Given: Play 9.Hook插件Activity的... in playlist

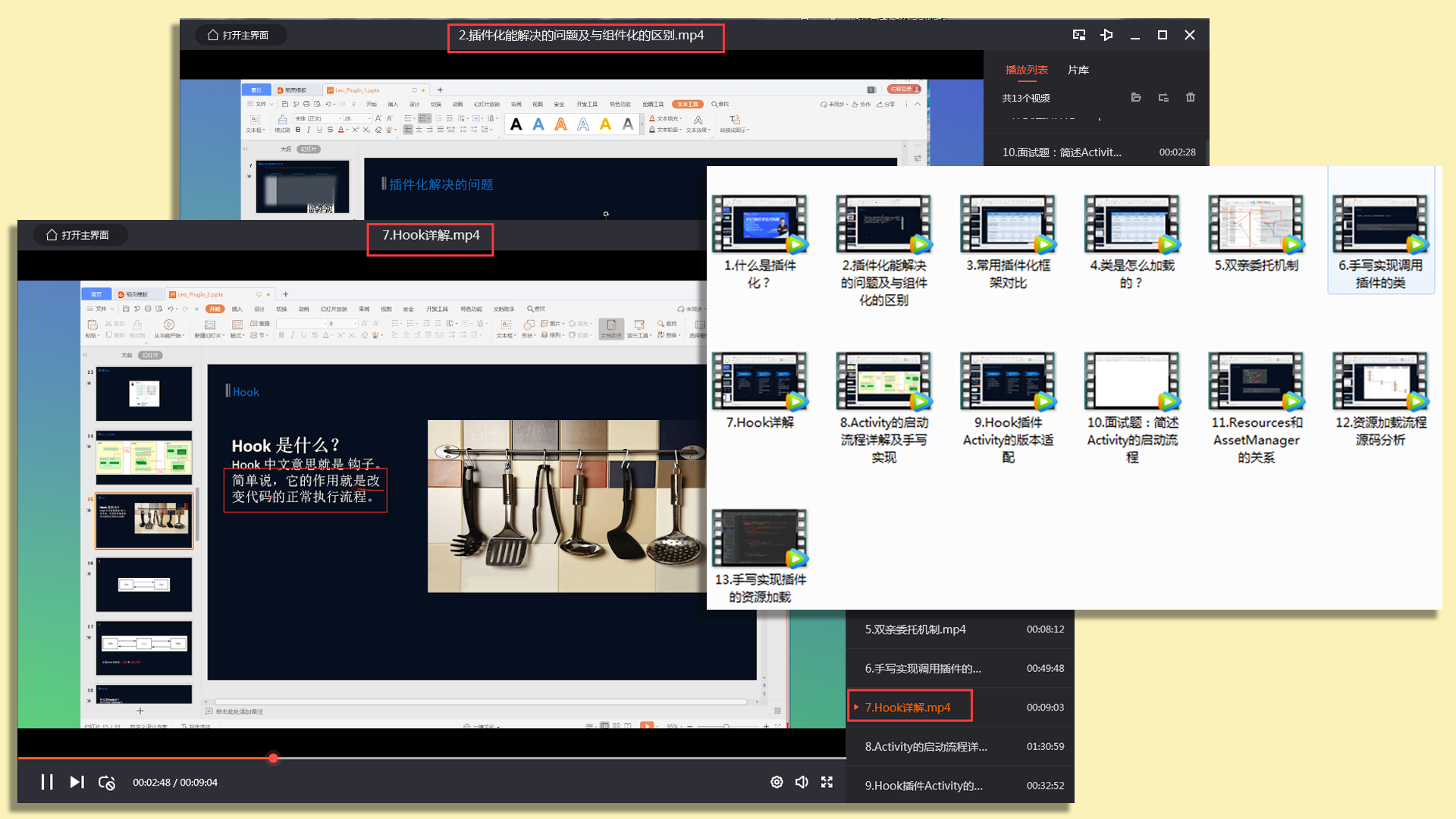Looking at the screenshot, I should point(960,786).
